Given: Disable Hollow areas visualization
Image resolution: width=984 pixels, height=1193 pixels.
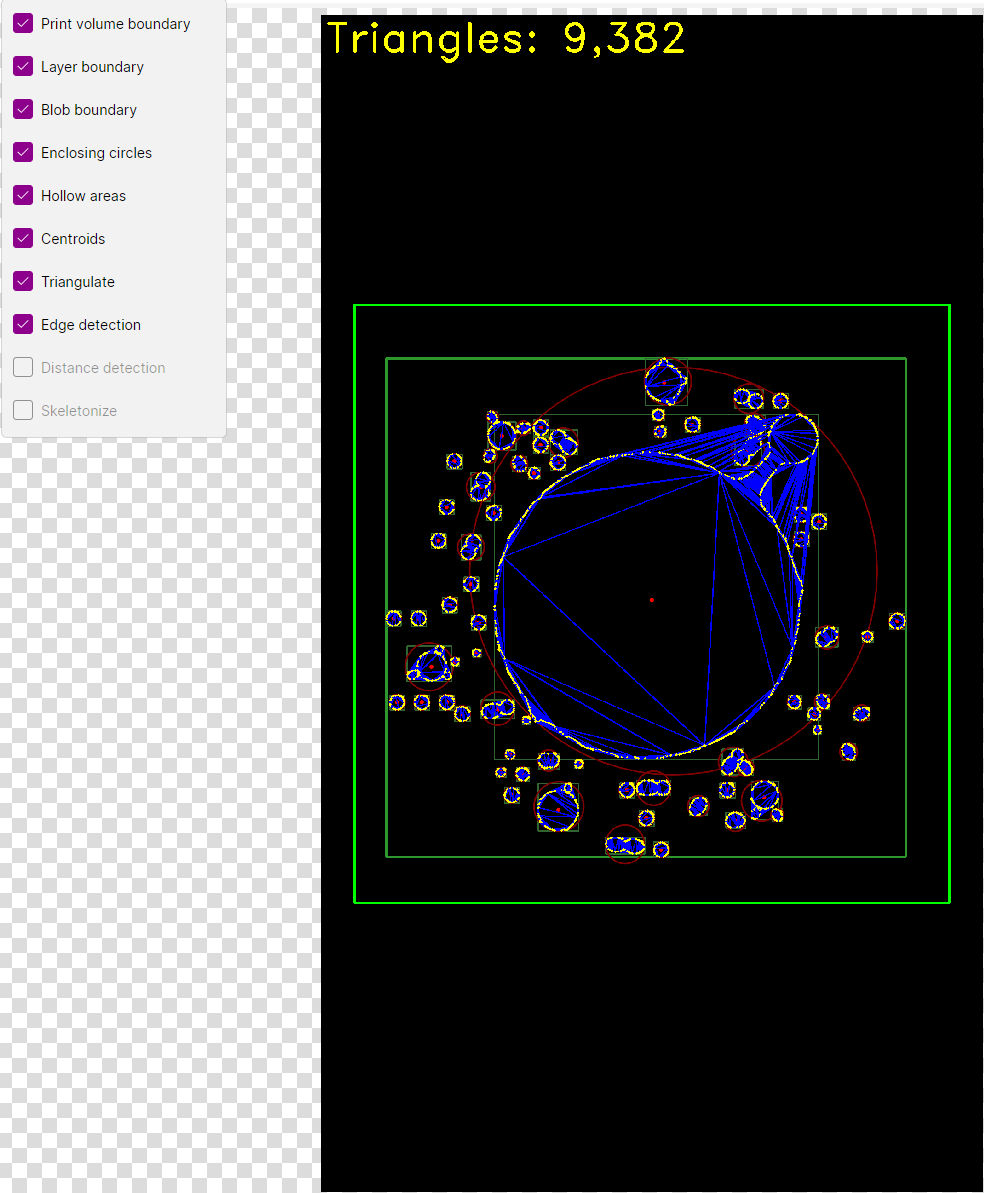Looking at the screenshot, I should [22, 195].
